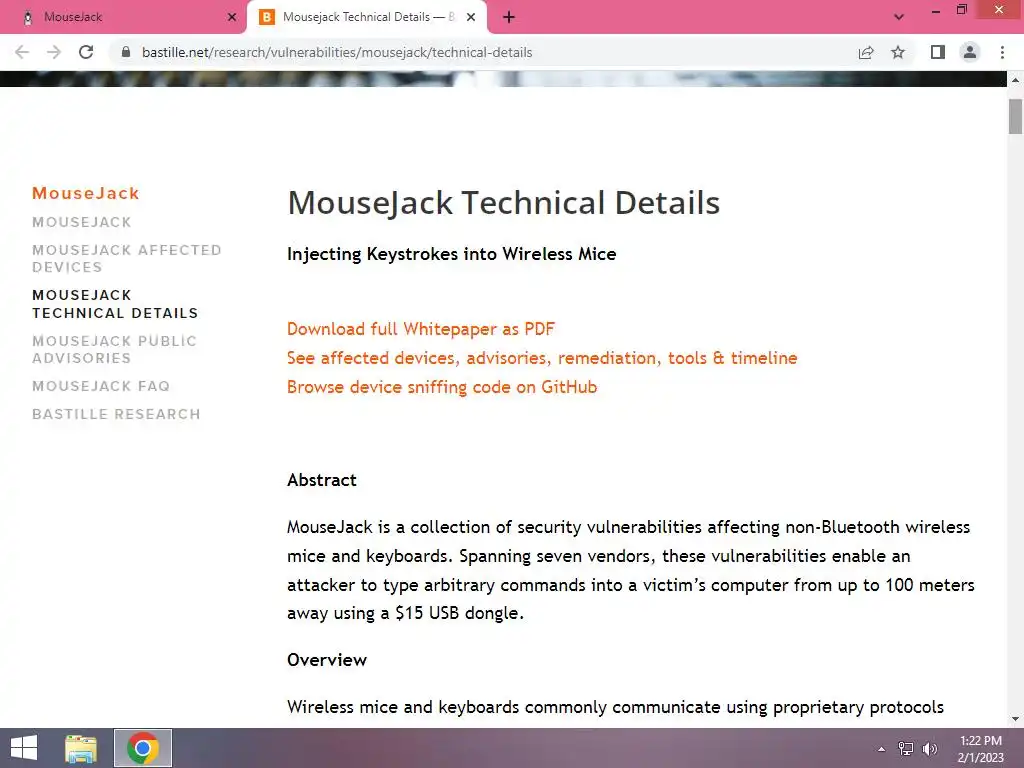The height and width of the screenshot is (768, 1024).
Task: Expand the tab search chevron
Action: coord(899,17)
